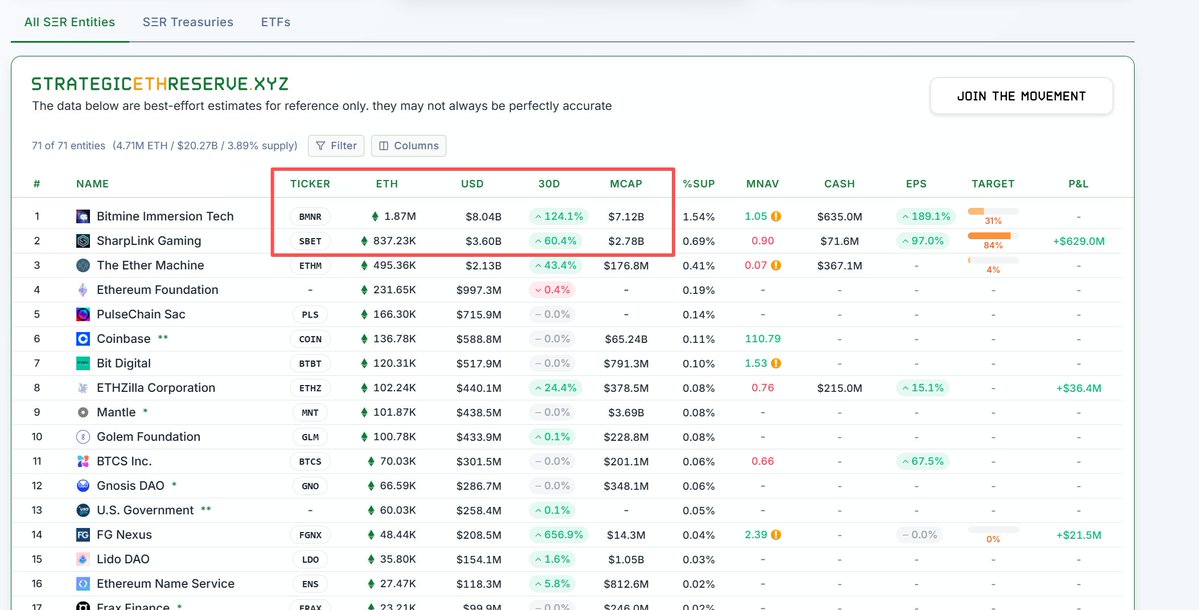Open the SER Treasuries tab
The width and height of the screenshot is (1199, 610).
tap(188, 22)
